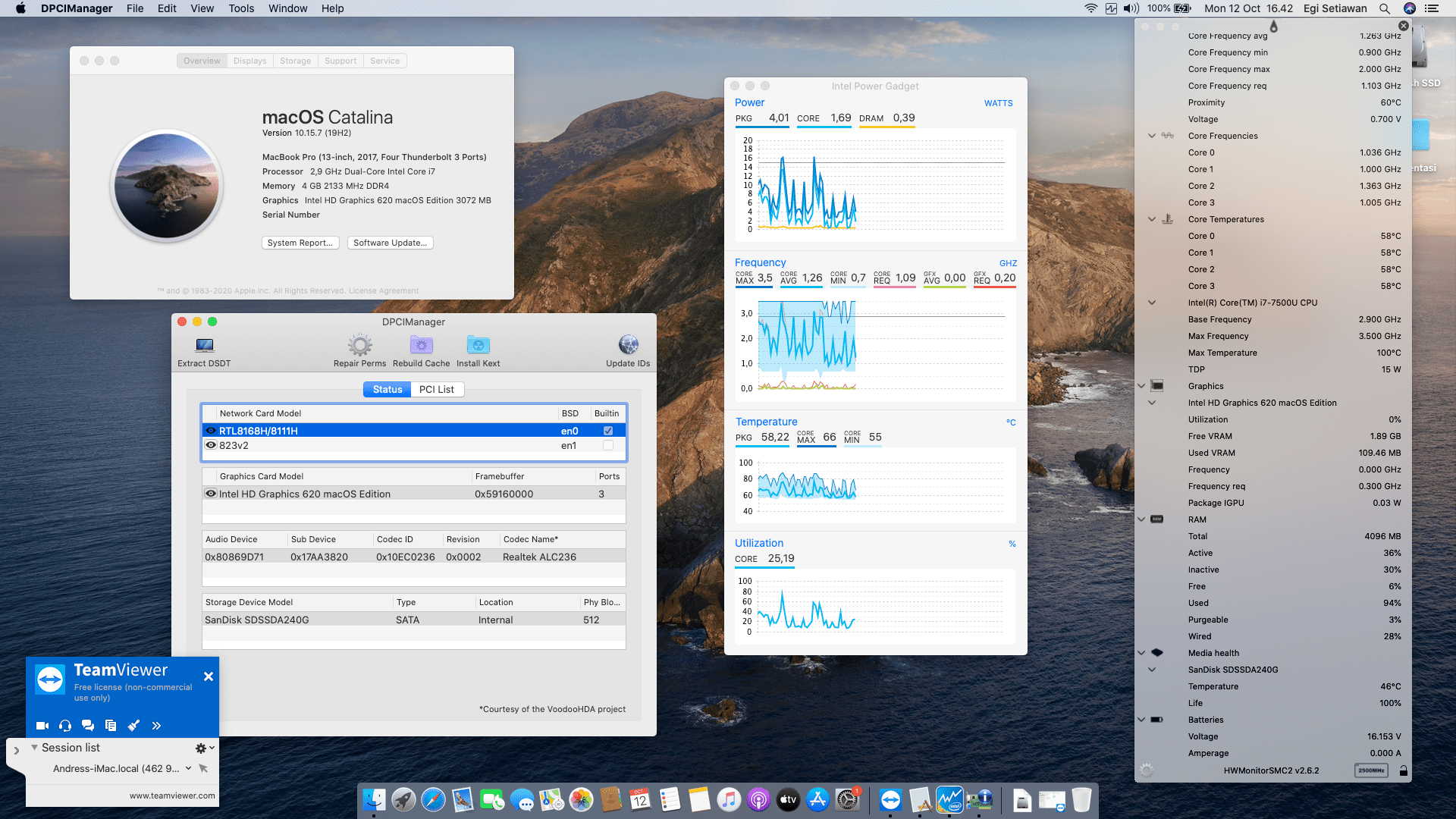
Task: Toggle eye icon for Intel HD Graphics 620
Action: point(211,494)
